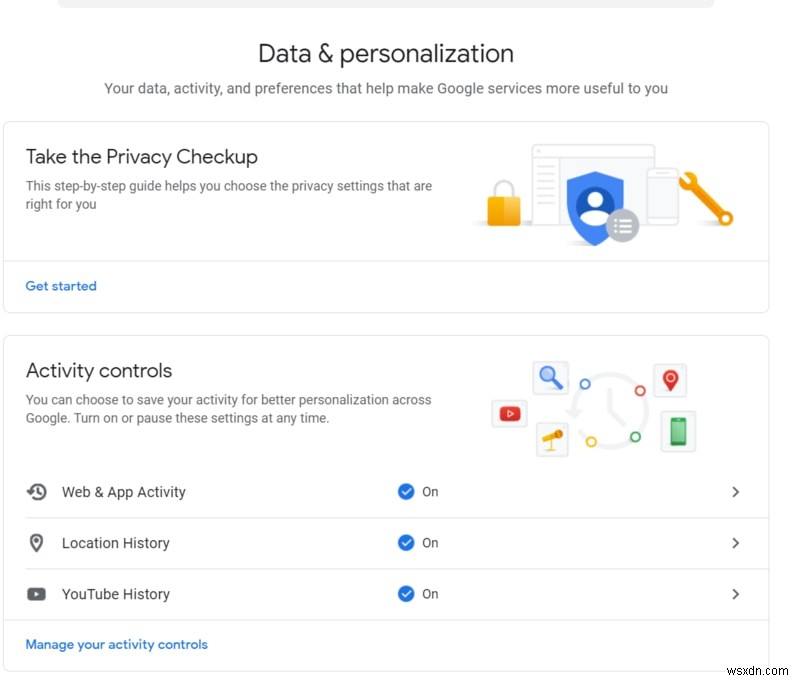This screenshot has height=681, width=800.
Task: Expand the Location History row
Action: click(x=736, y=543)
